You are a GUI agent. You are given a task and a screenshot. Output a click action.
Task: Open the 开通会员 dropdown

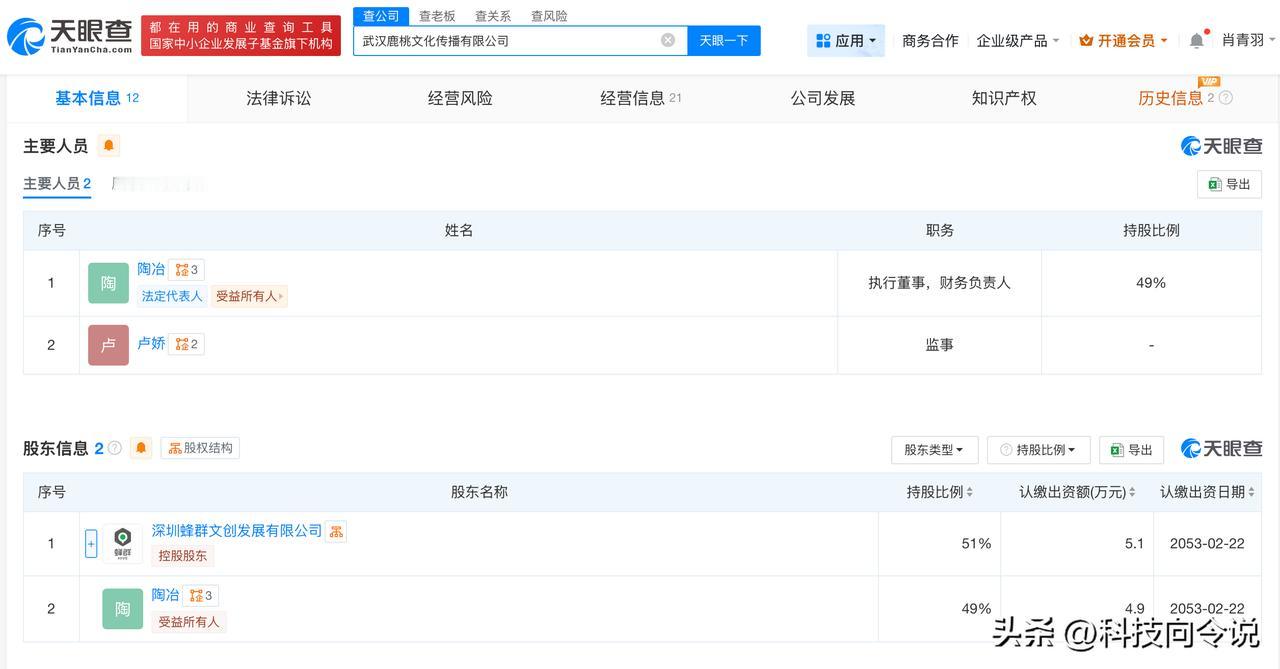coord(1124,40)
